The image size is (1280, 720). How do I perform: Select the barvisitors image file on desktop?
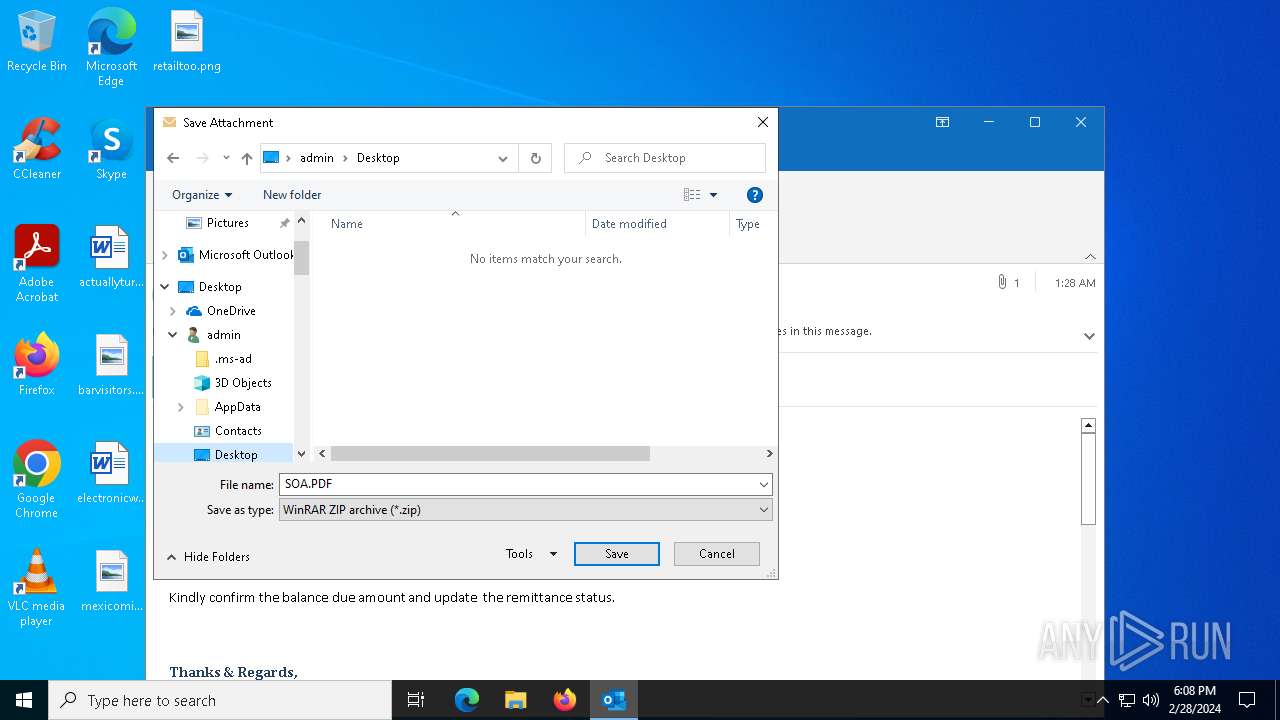coord(111,365)
